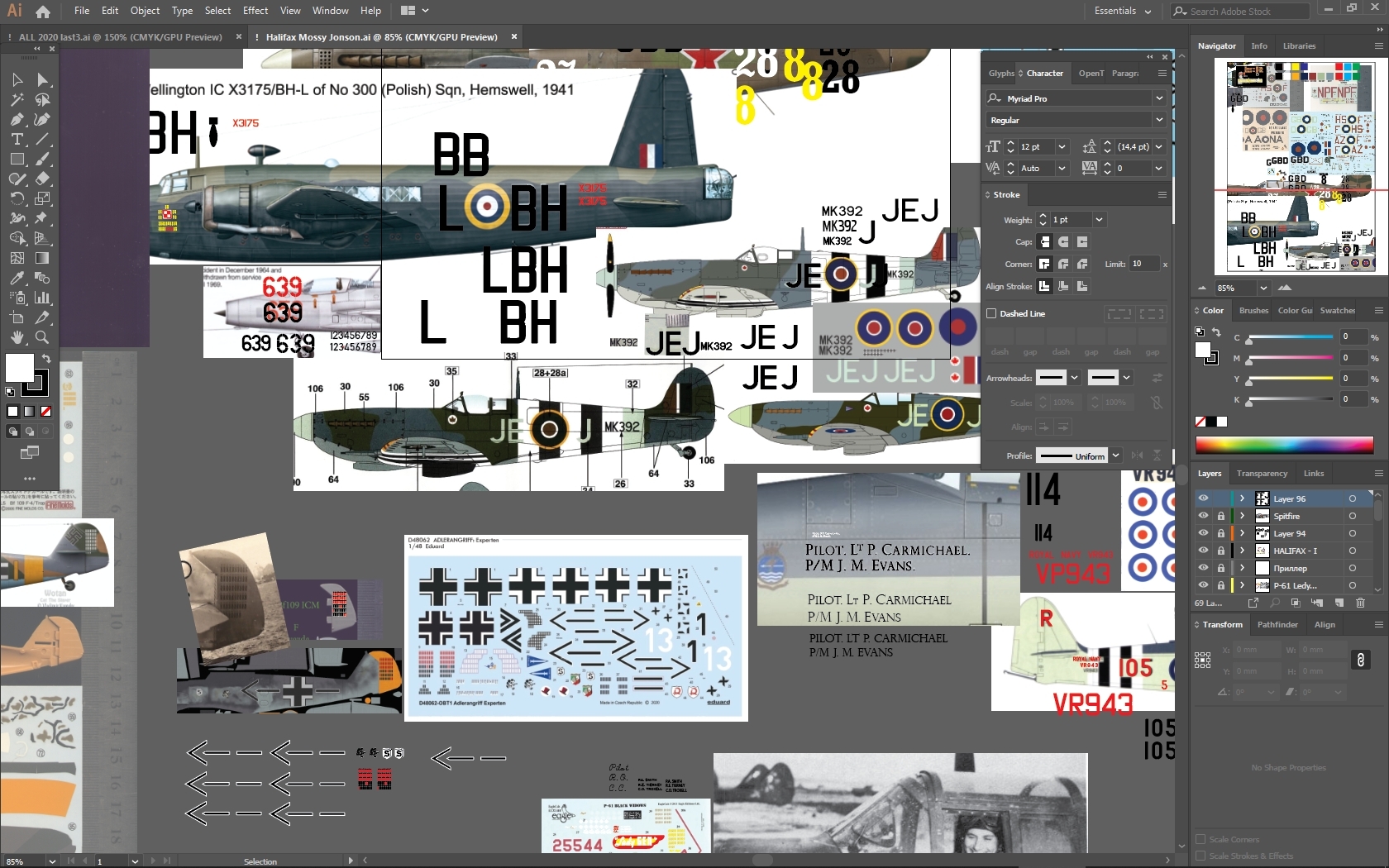Click the Search Adobe Stock field

pyautogui.click(x=1240, y=12)
